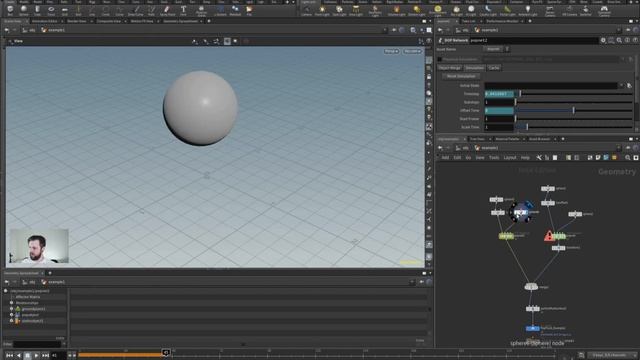
Task: Open the Cache parameter tab
Action: [494, 68]
